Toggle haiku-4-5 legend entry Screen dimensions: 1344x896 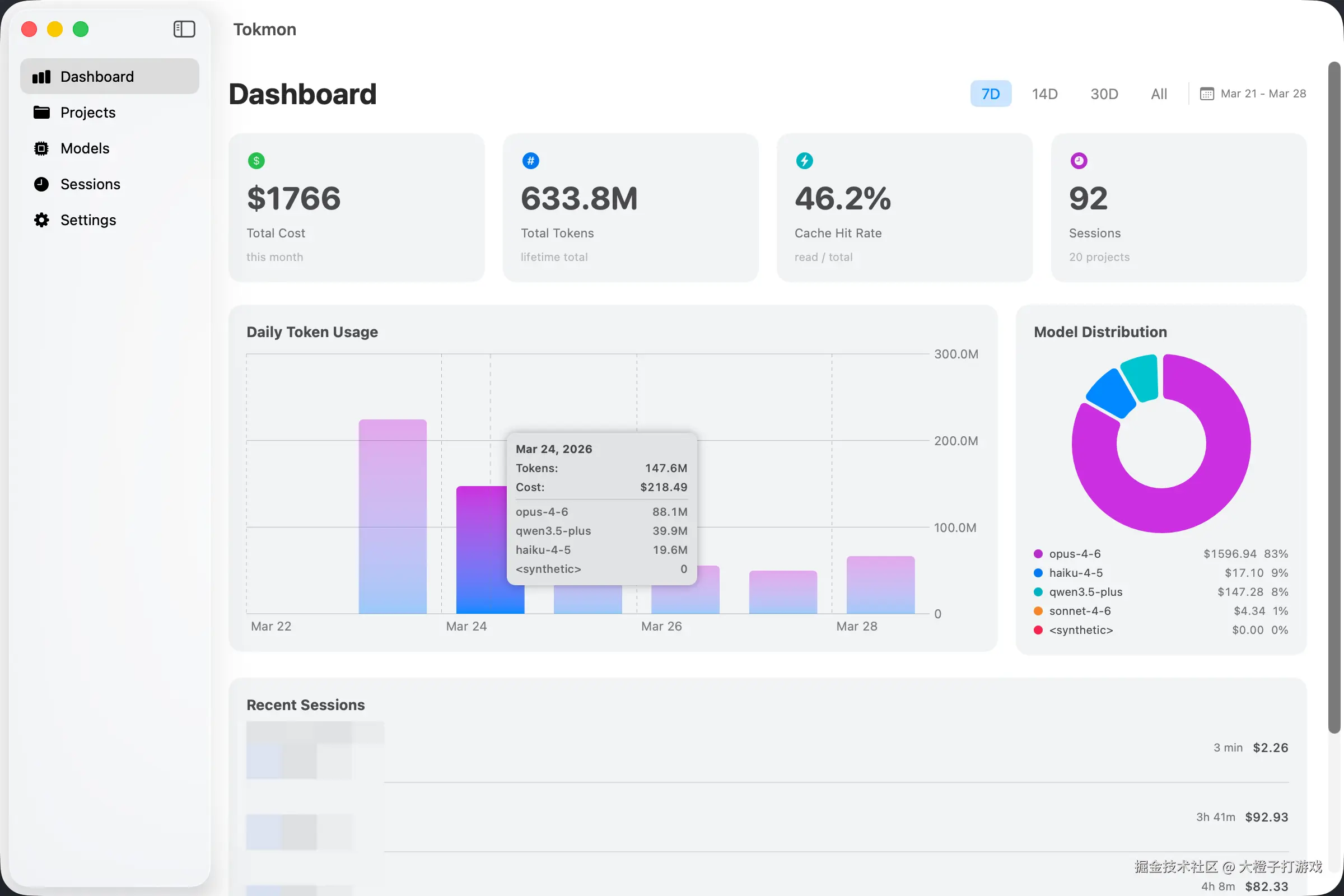pos(1075,572)
